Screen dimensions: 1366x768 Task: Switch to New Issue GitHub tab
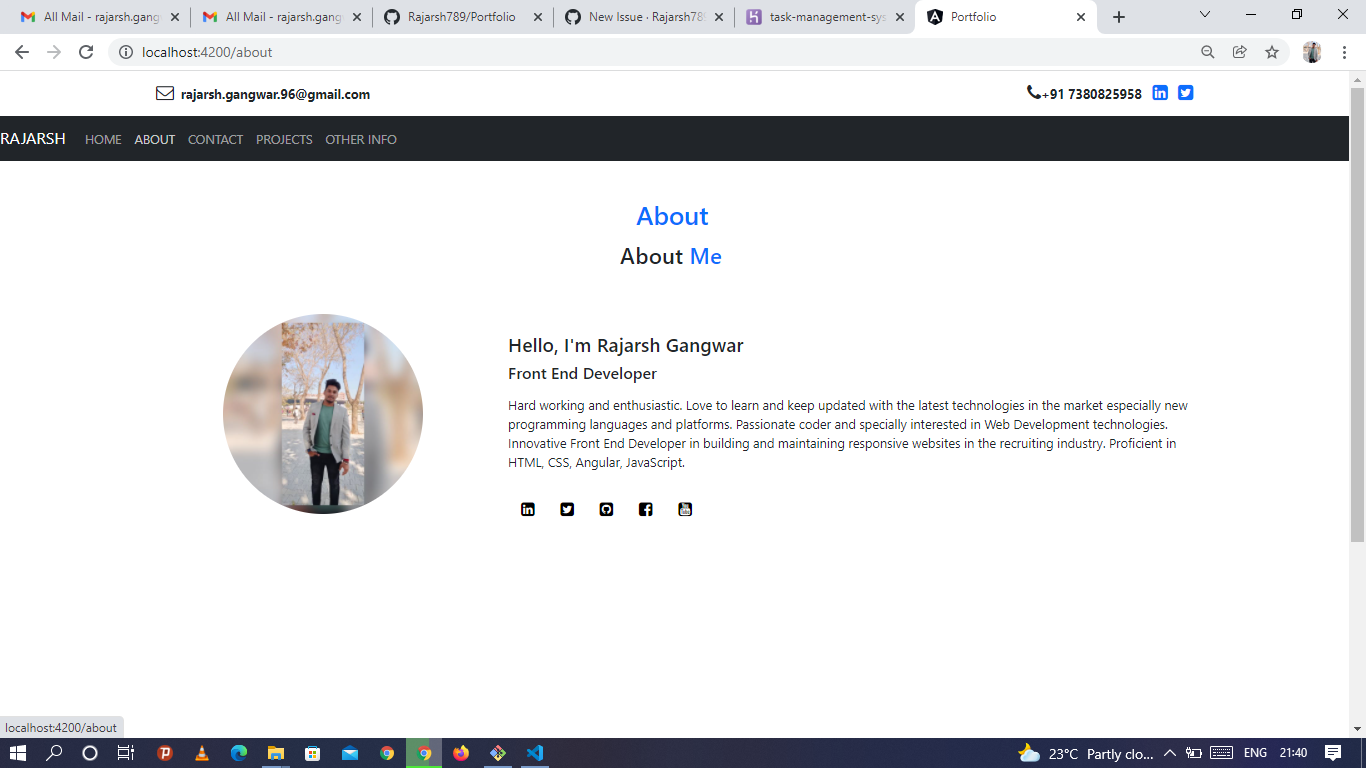tap(643, 17)
